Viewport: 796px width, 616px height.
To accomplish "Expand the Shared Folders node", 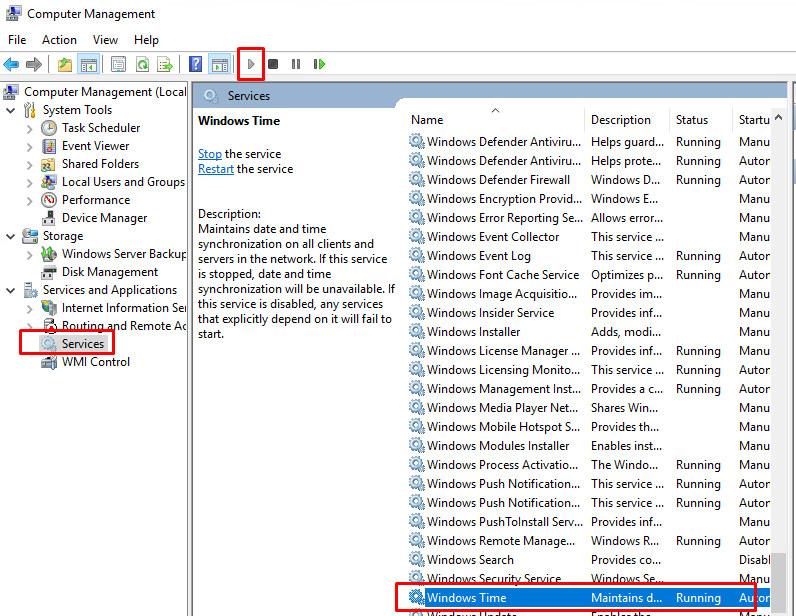I will [29, 165].
